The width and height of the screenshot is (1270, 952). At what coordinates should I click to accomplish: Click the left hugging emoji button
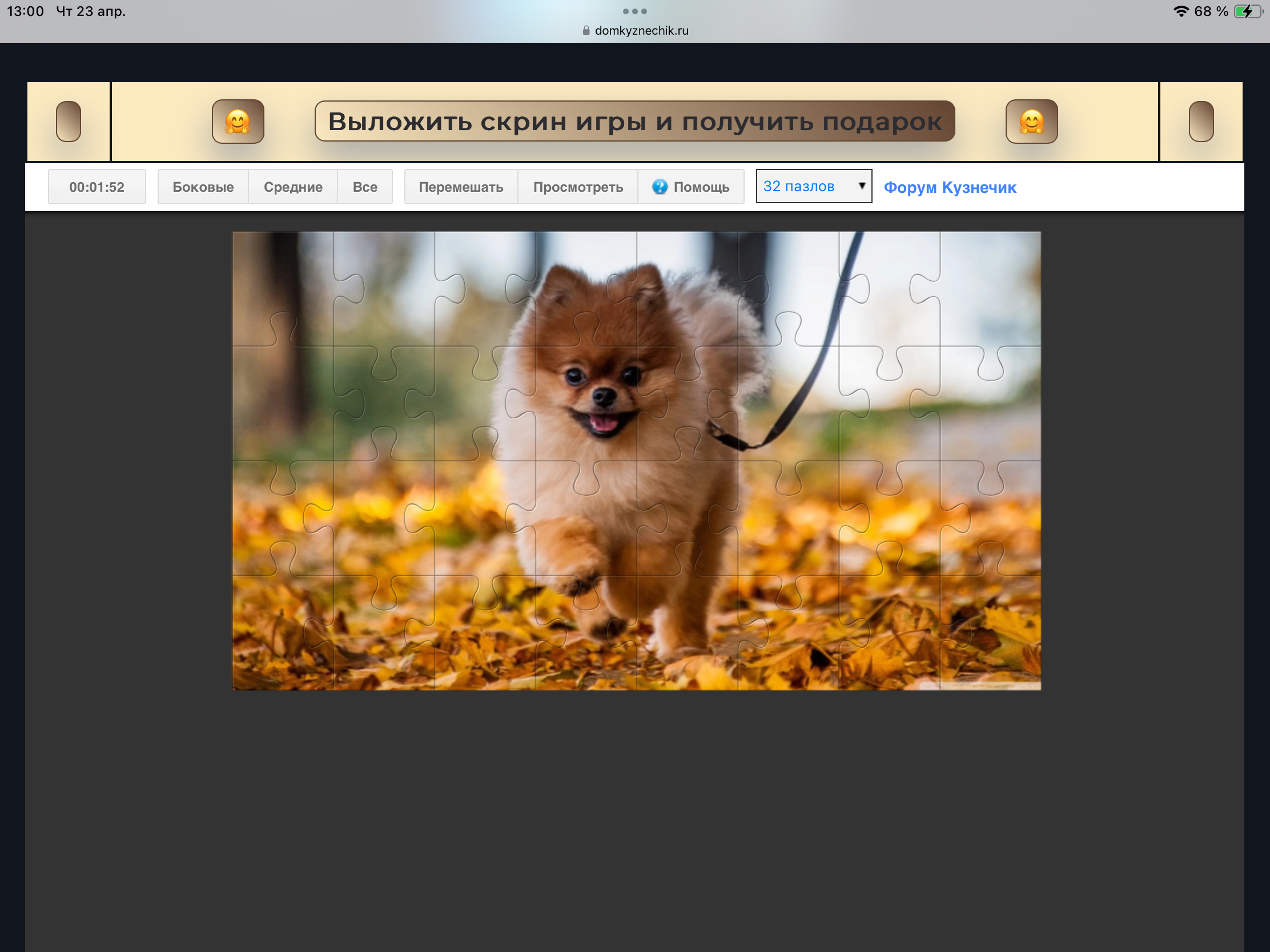pyautogui.click(x=238, y=121)
